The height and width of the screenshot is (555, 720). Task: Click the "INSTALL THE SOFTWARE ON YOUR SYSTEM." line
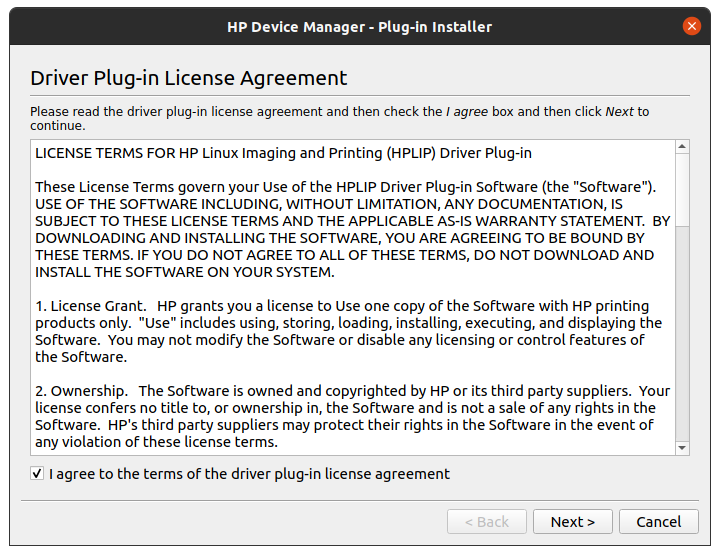pos(185,272)
